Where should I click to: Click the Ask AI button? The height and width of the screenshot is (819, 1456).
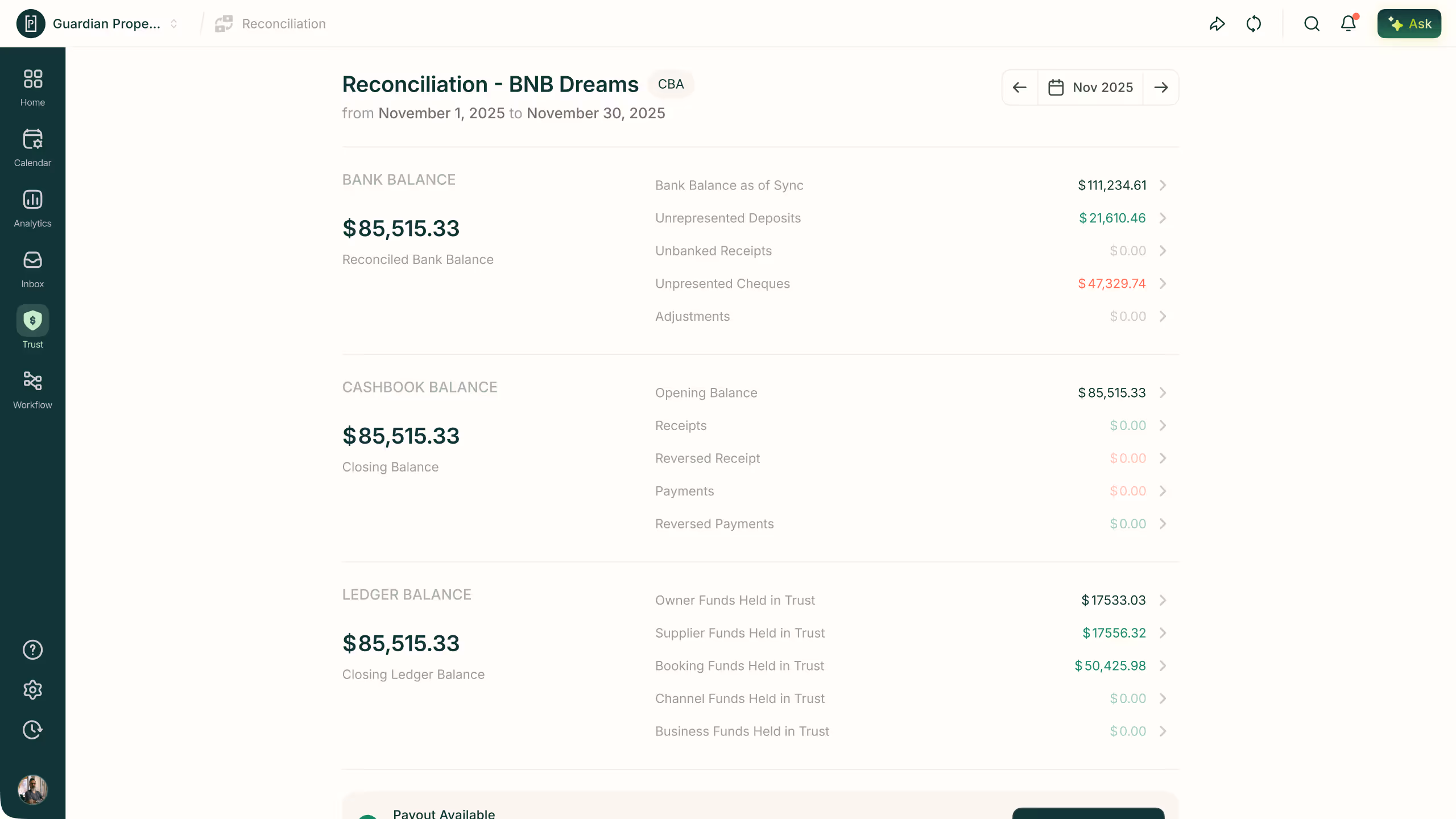pyautogui.click(x=1409, y=24)
